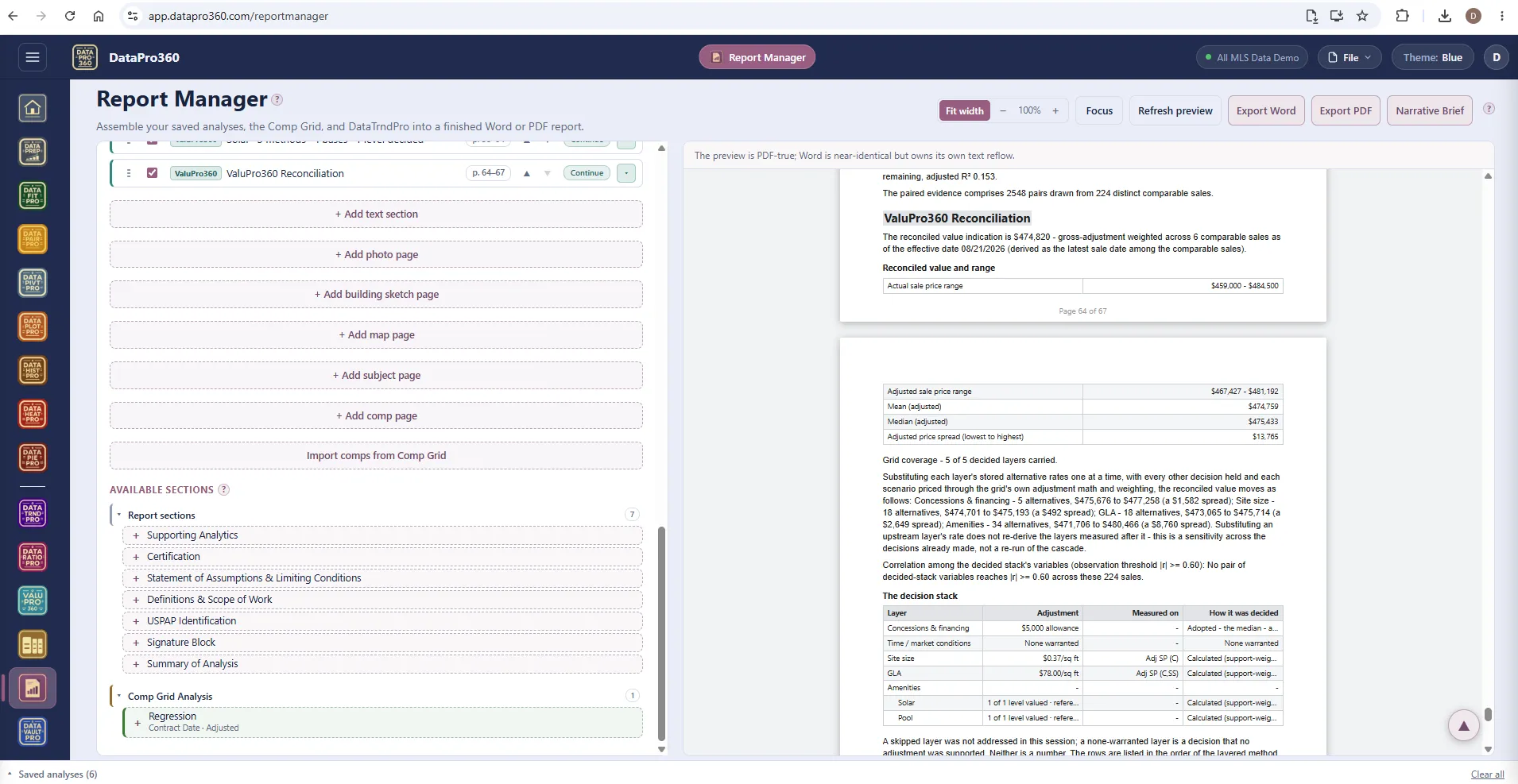Add Certification section to report

382,557
